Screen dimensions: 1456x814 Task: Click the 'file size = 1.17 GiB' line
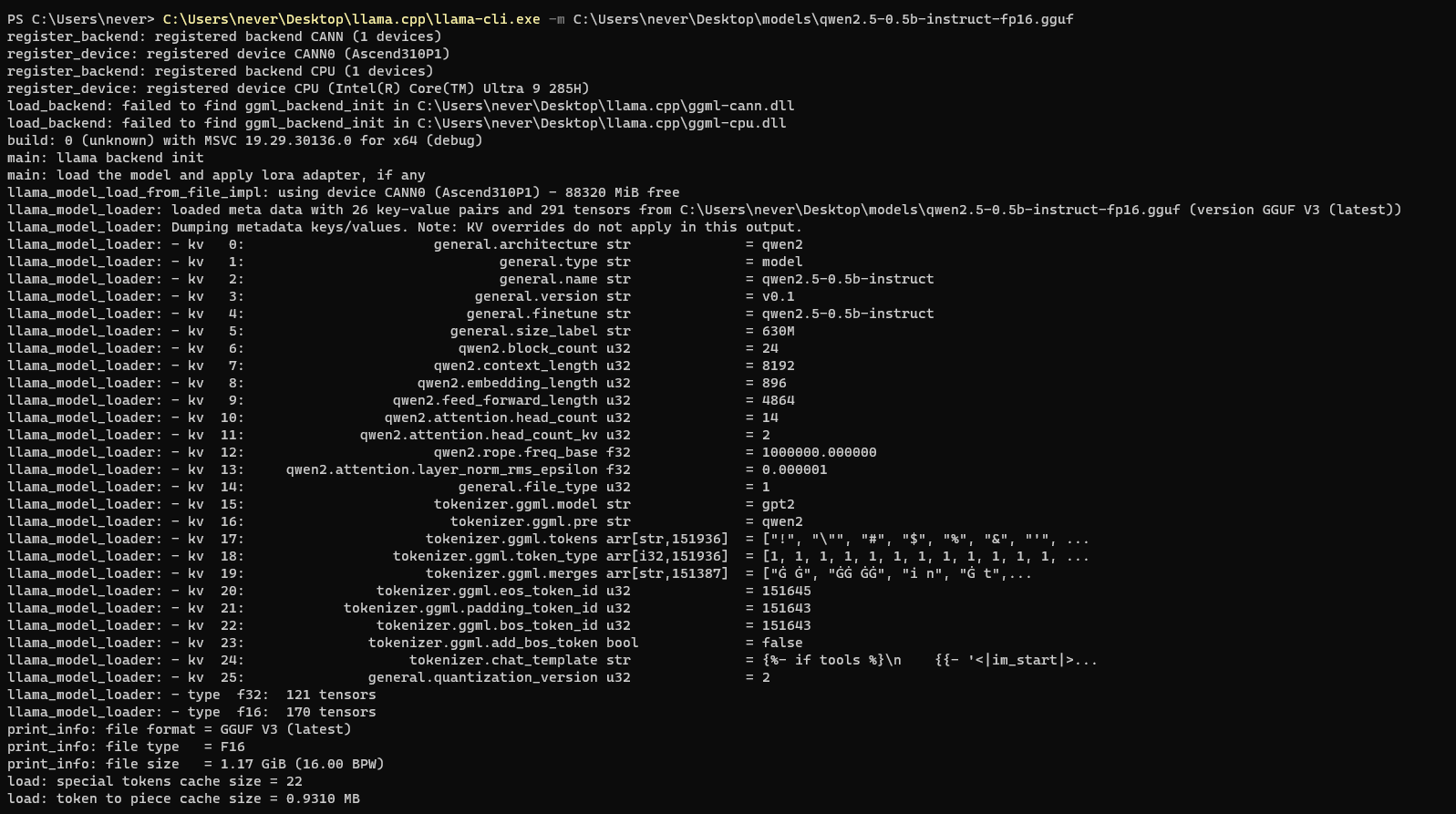click(195, 764)
